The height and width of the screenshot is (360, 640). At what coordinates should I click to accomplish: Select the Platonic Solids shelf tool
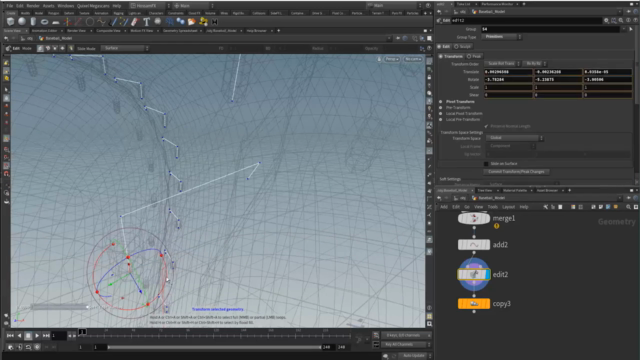[x=158, y=22]
